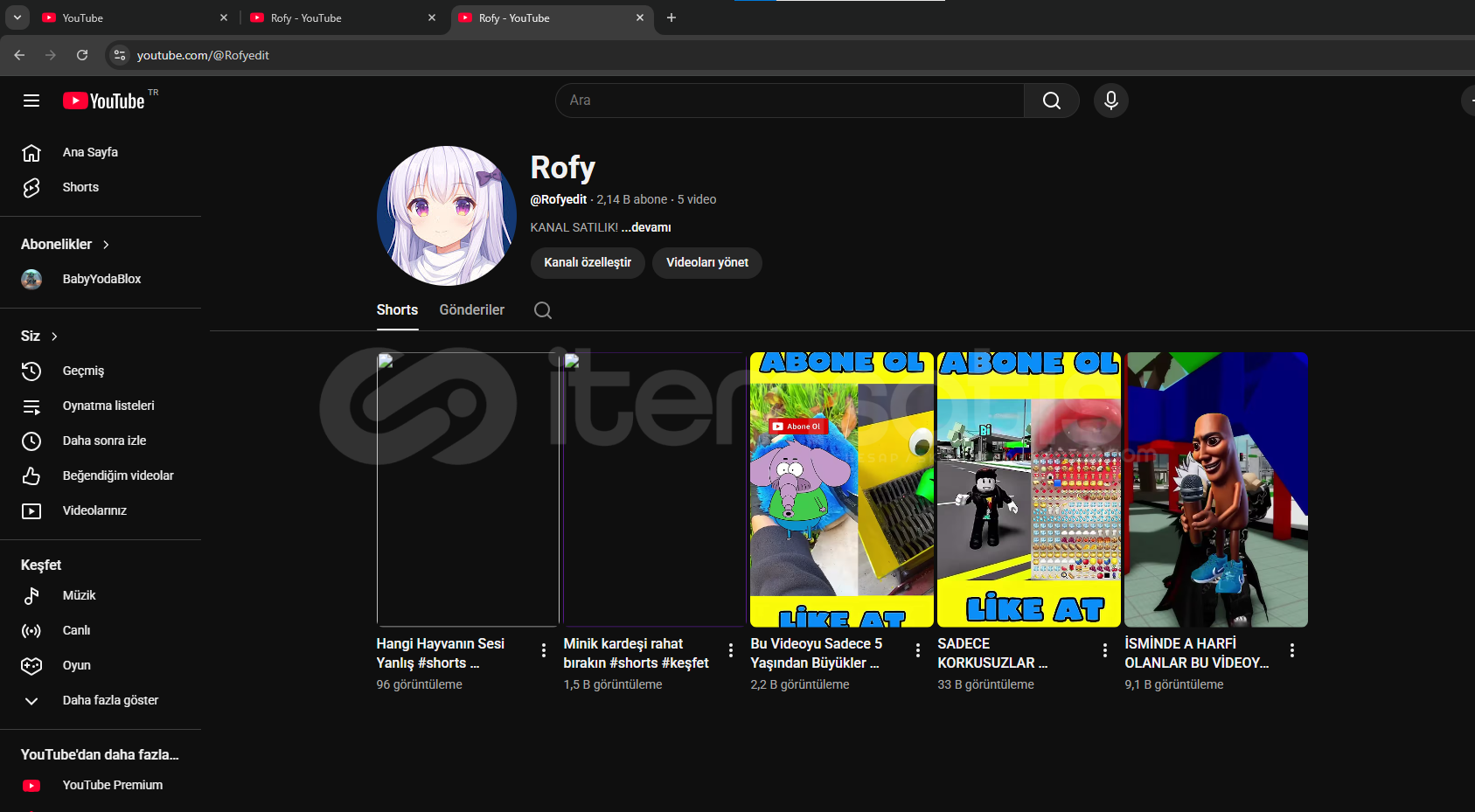Image resolution: width=1475 pixels, height=812 pixels.
Task: Click the Videoları yönet button
Action: 706,262
